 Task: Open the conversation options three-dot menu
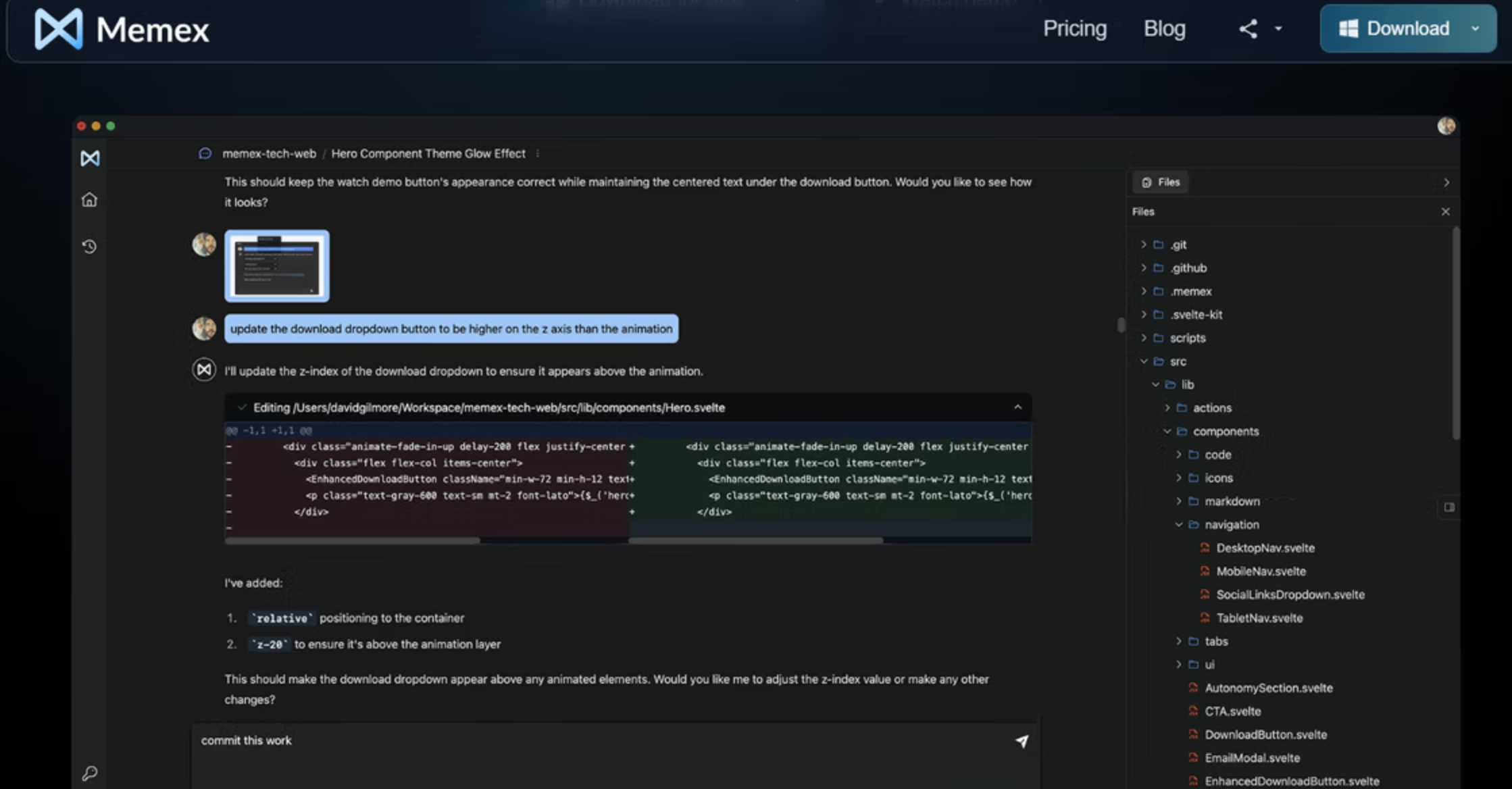click(x=537, y=153)
